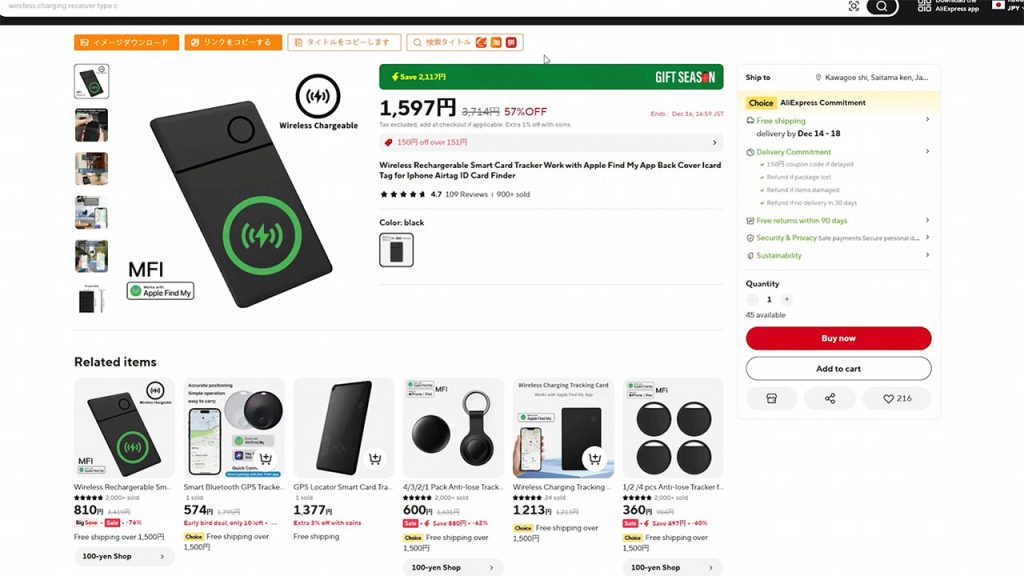Add item to wishlist with heart icon
Viewport: 1024px width, 576px height.
tap(897, 398)
